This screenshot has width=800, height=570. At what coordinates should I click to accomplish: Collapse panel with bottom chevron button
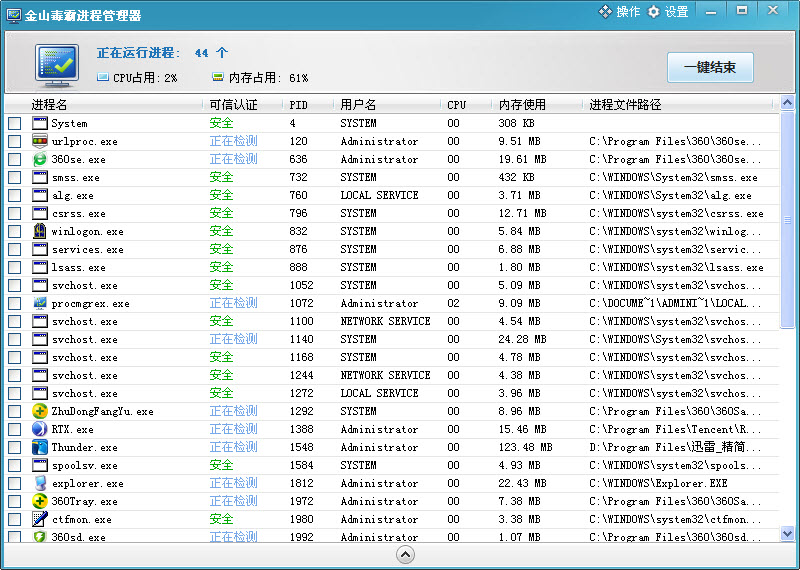click(x=405, y=555)
